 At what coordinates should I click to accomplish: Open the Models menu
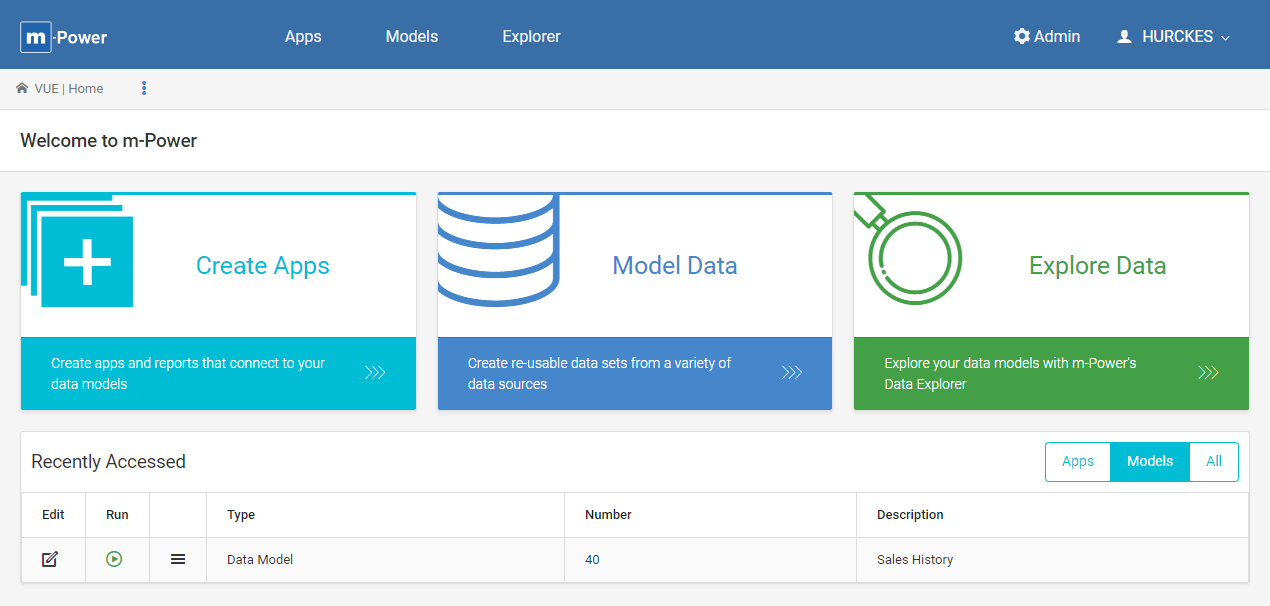click(x=412, y=36)
